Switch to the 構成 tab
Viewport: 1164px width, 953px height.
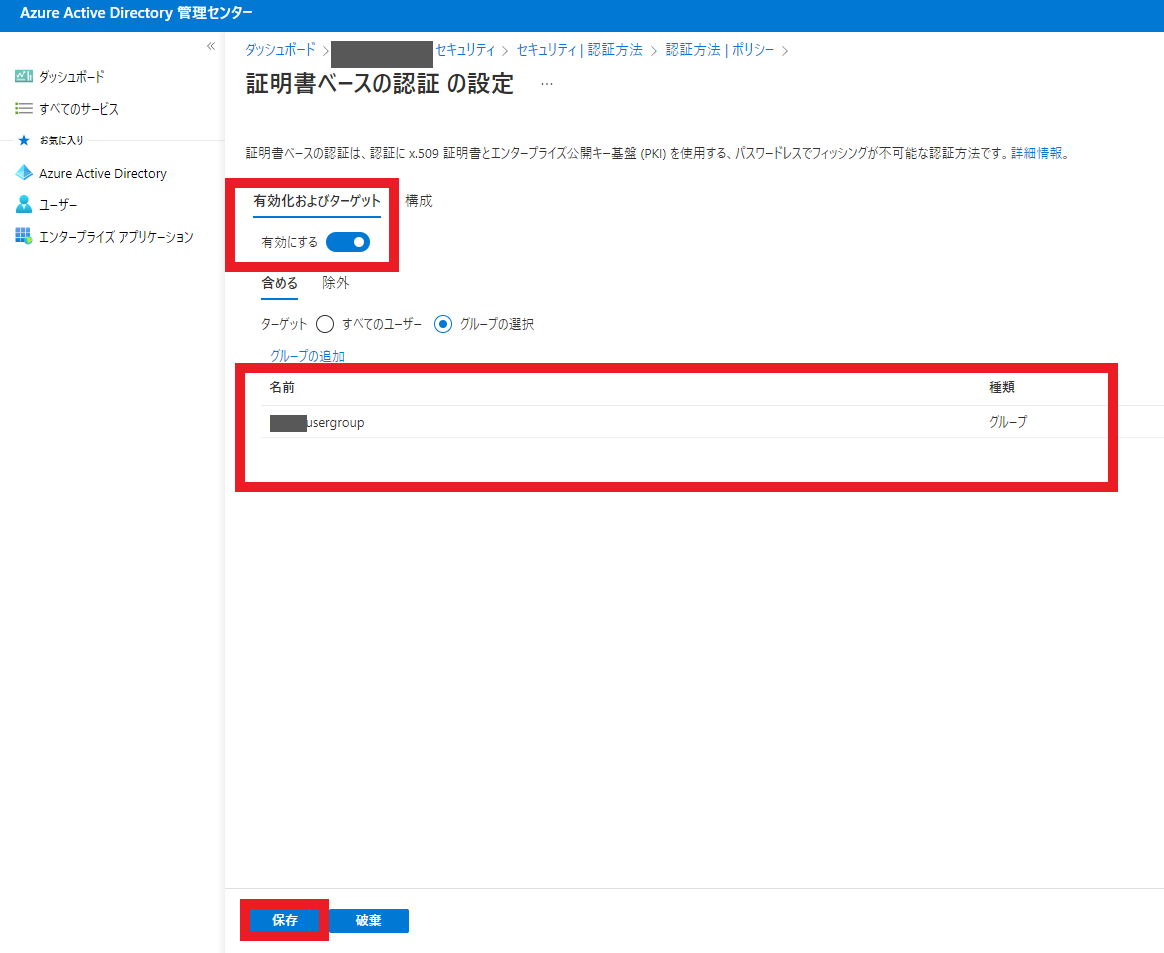(419, 201)
